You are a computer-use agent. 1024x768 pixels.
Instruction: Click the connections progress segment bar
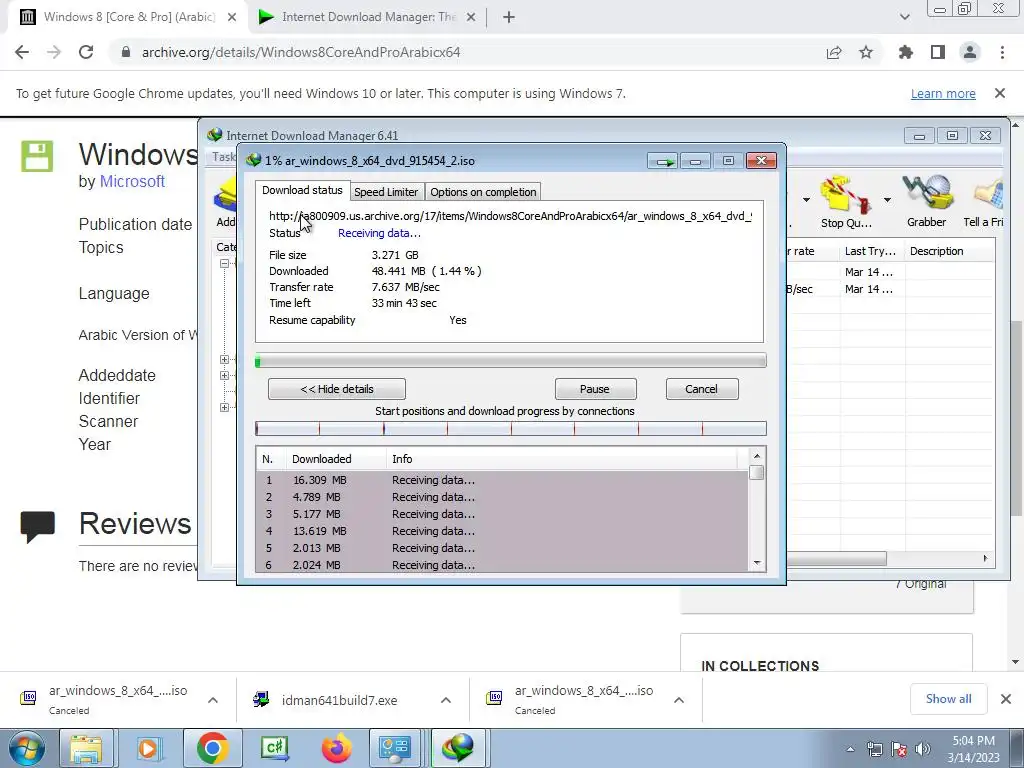pos(511,428)
